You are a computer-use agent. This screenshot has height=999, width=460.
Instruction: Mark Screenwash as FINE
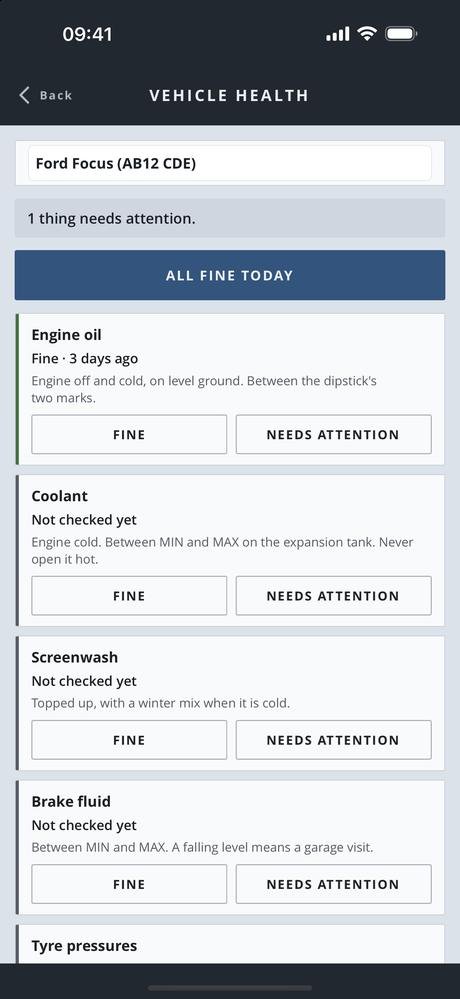point(129,740)
